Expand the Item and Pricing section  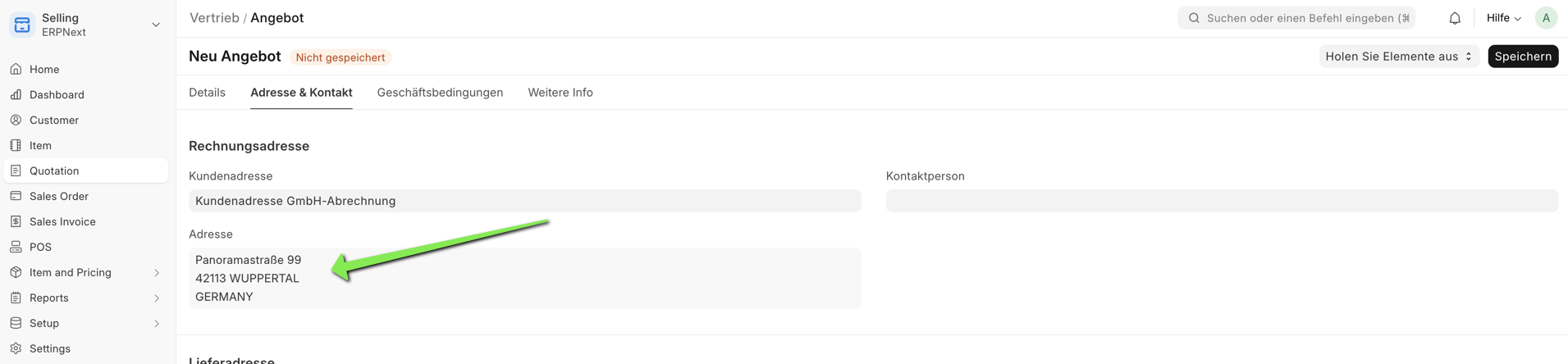(x=157, y=273)
